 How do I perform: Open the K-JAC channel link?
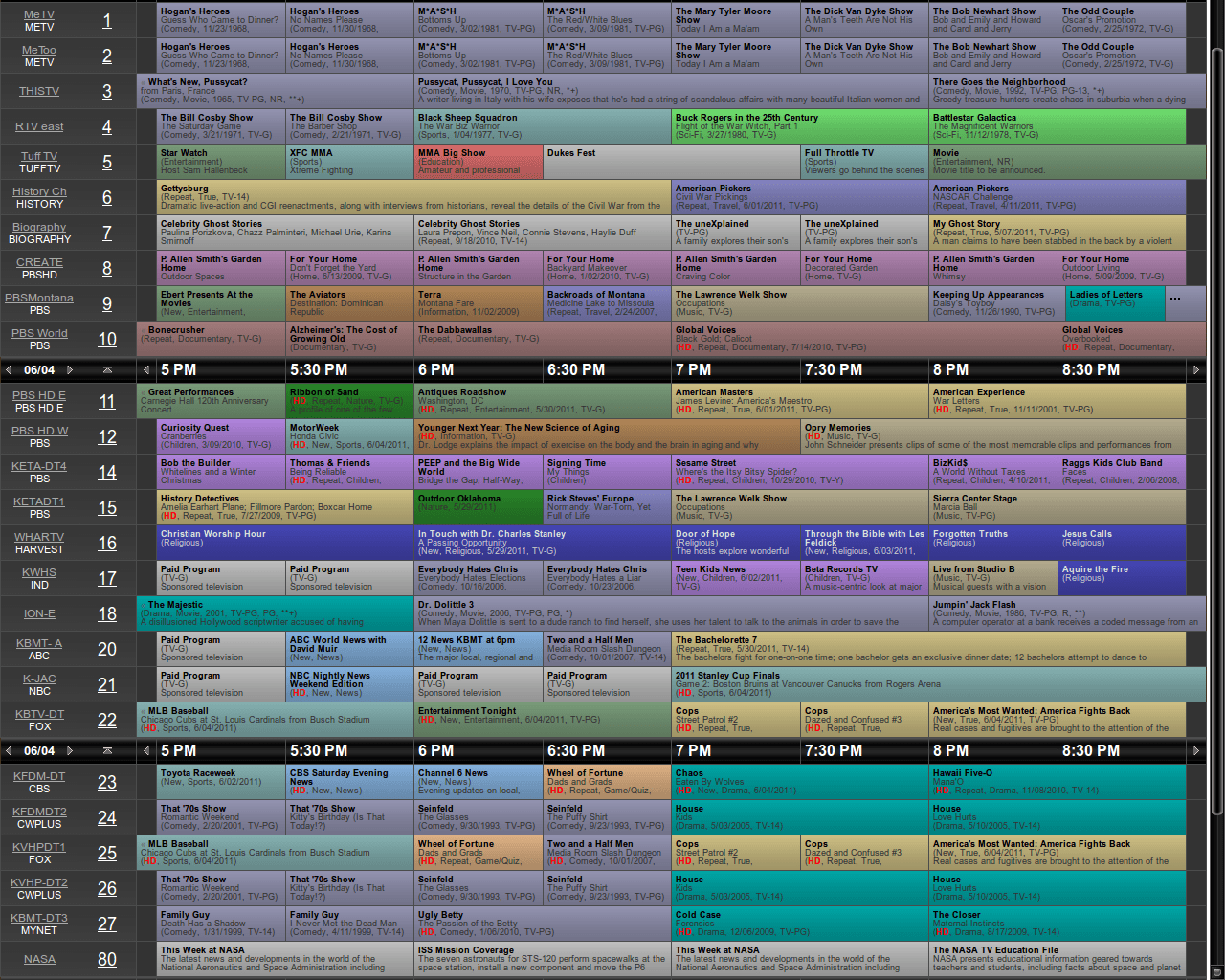pos(39,679)
